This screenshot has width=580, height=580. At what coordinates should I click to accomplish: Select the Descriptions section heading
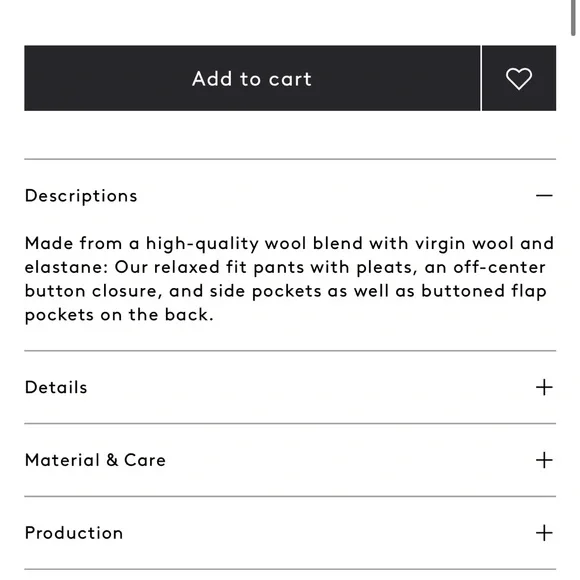click(x=81, y=196)
